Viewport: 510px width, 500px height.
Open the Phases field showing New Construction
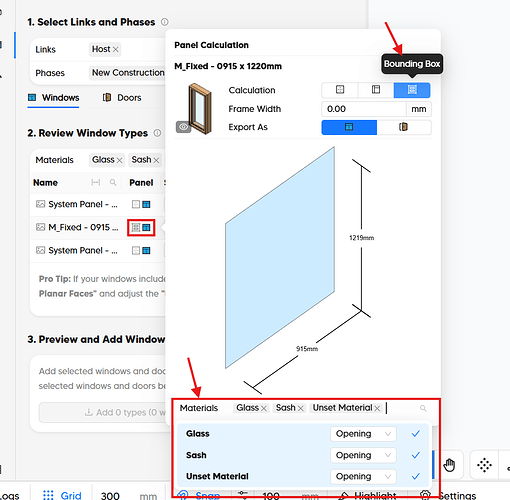pyautogui.click(x=128, y=73)
